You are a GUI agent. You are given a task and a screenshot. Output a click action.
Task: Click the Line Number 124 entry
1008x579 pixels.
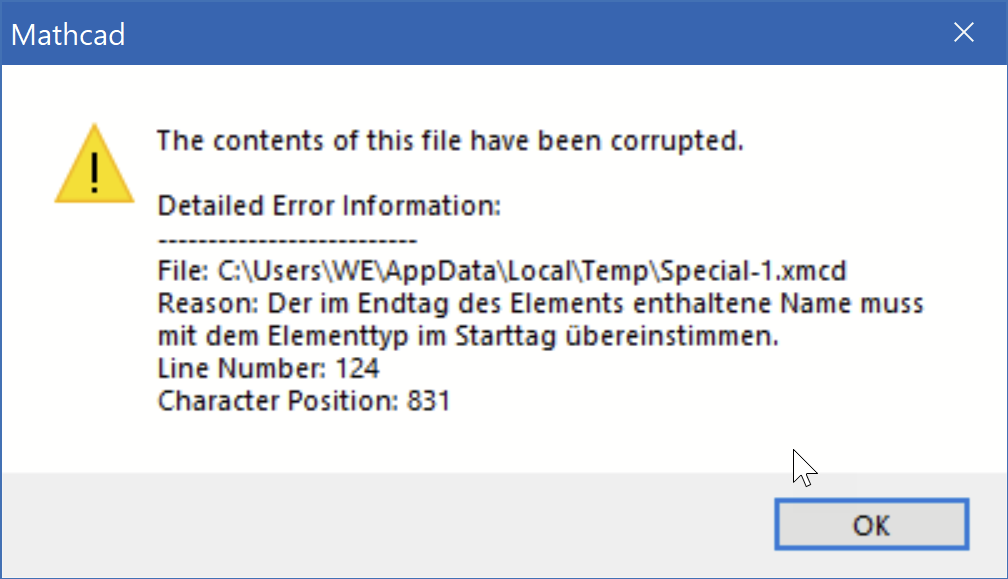pos(268,368)
